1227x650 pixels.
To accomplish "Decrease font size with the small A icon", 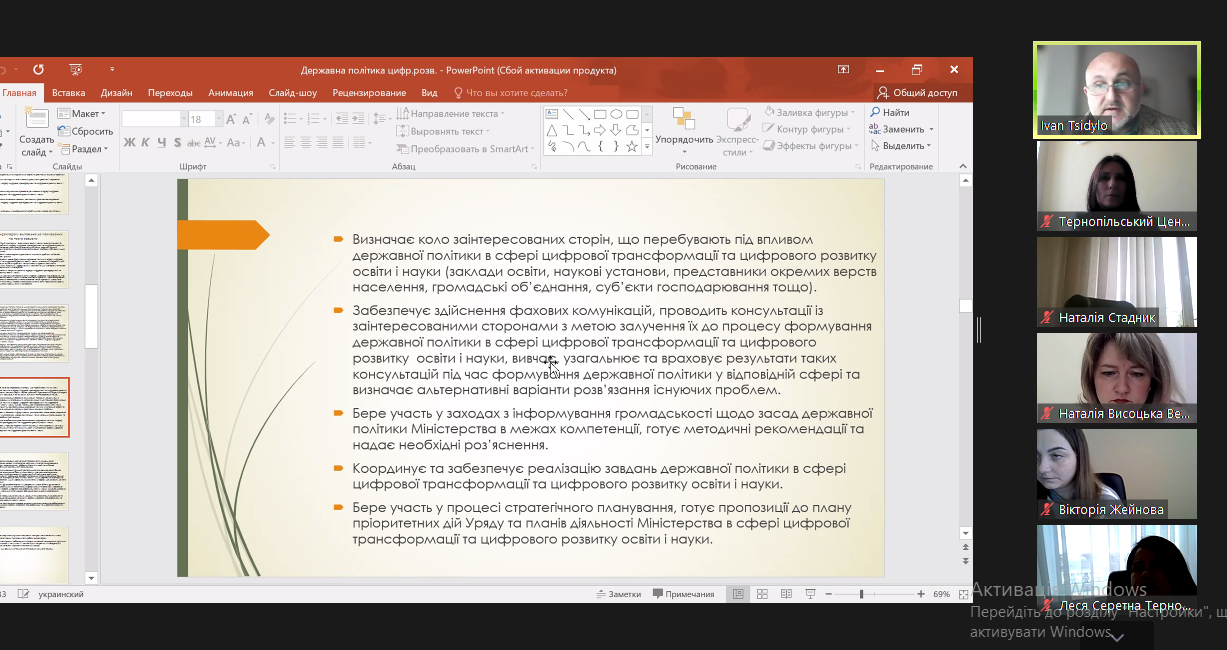I will pyautogui.click(x=248, y=119).
